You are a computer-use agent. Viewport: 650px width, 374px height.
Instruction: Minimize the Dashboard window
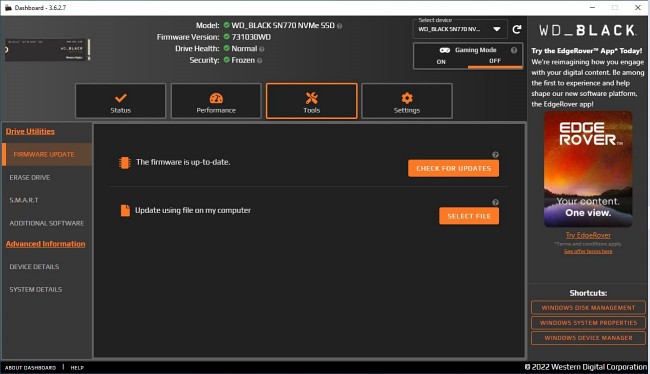[x=592, y=7]
